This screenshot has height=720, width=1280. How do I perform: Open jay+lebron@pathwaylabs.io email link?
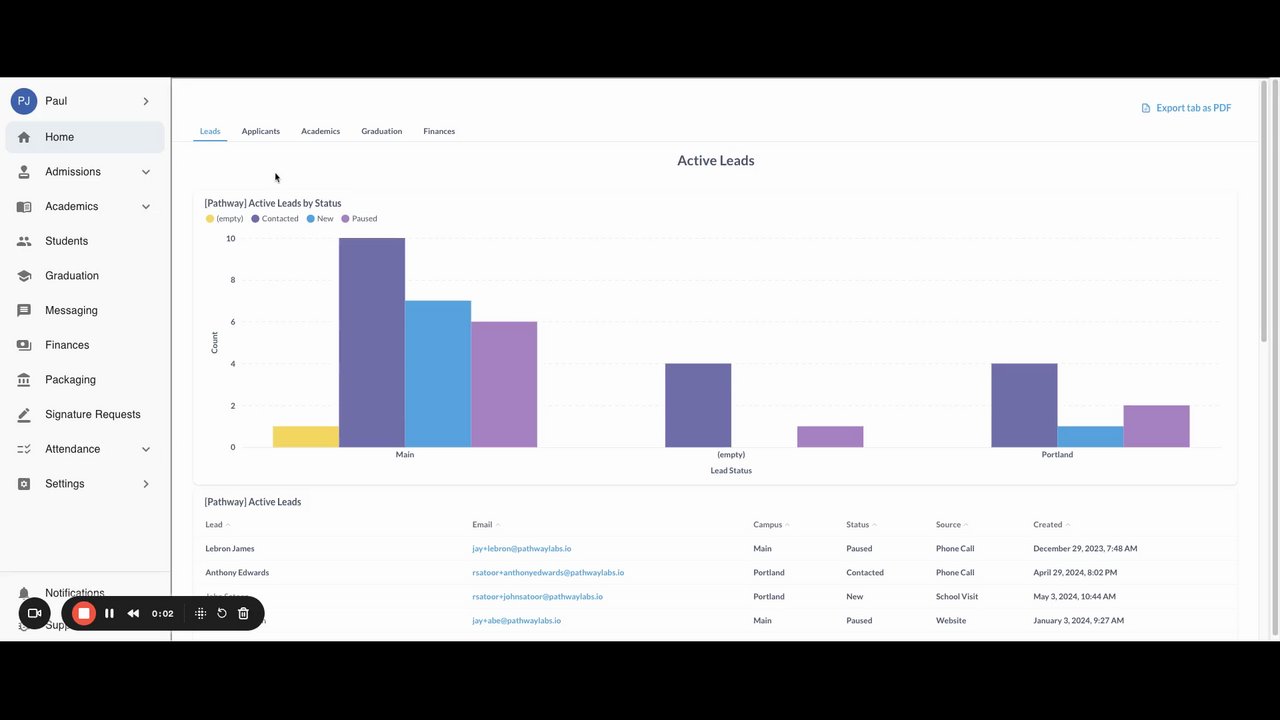(x=522, y=548)
